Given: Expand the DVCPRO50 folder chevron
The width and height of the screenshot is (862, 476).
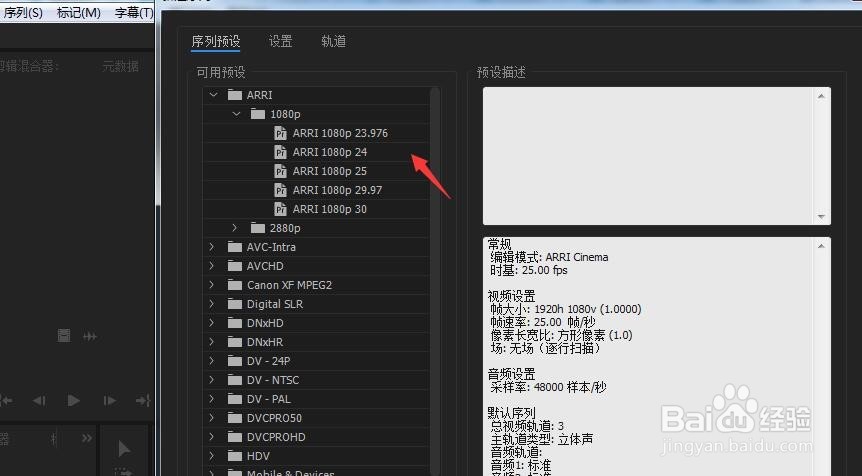Looking at the screenshot, I should [x=212, y=418].
